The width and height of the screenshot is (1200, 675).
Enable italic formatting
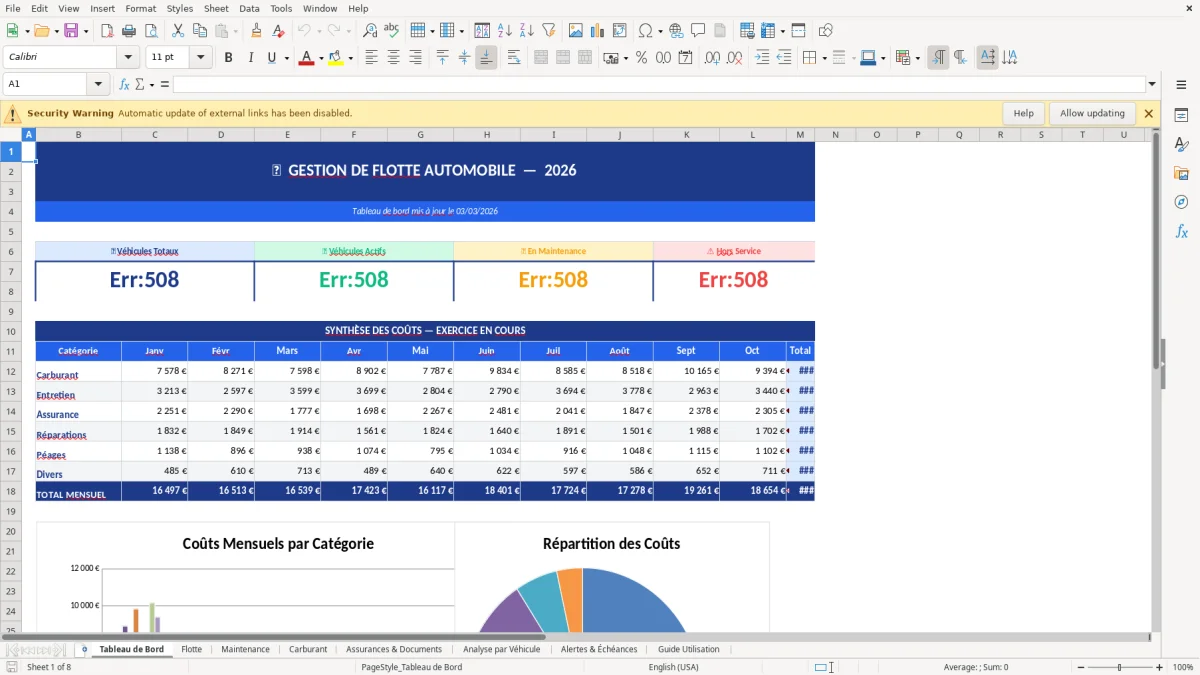click(250, 57)
